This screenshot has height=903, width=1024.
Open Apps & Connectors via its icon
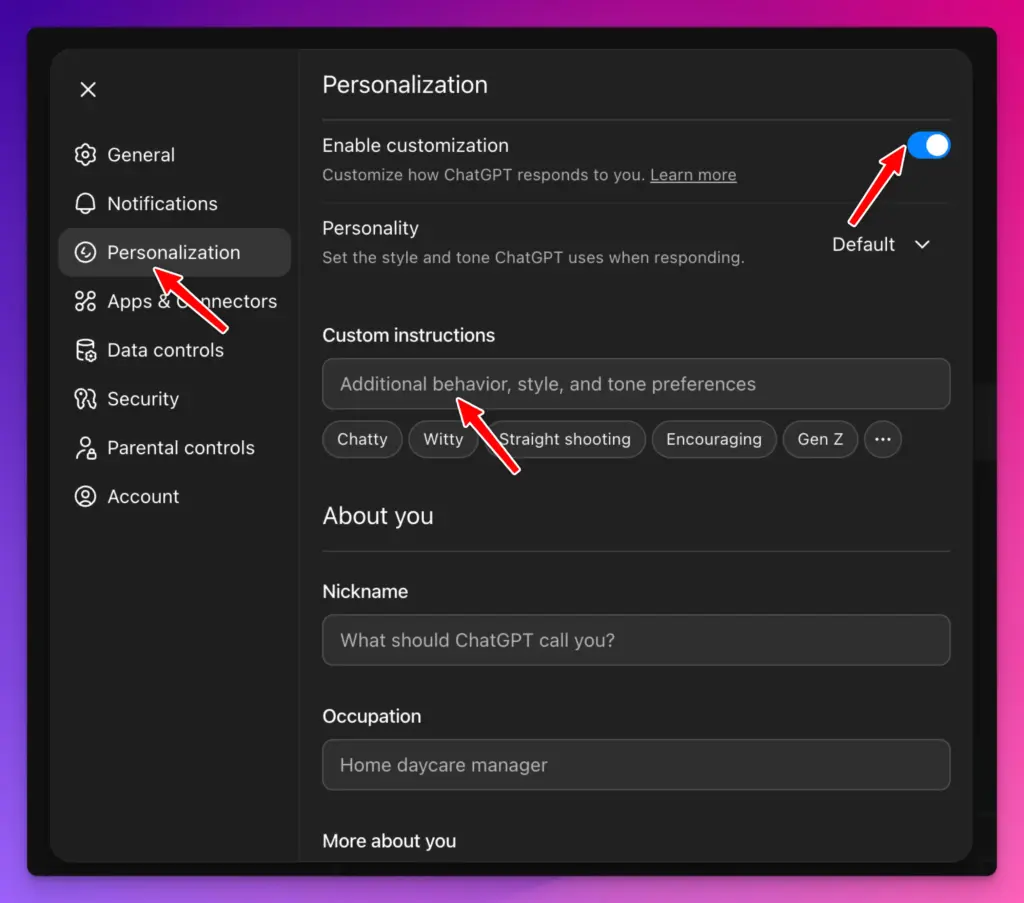point(86,301)
